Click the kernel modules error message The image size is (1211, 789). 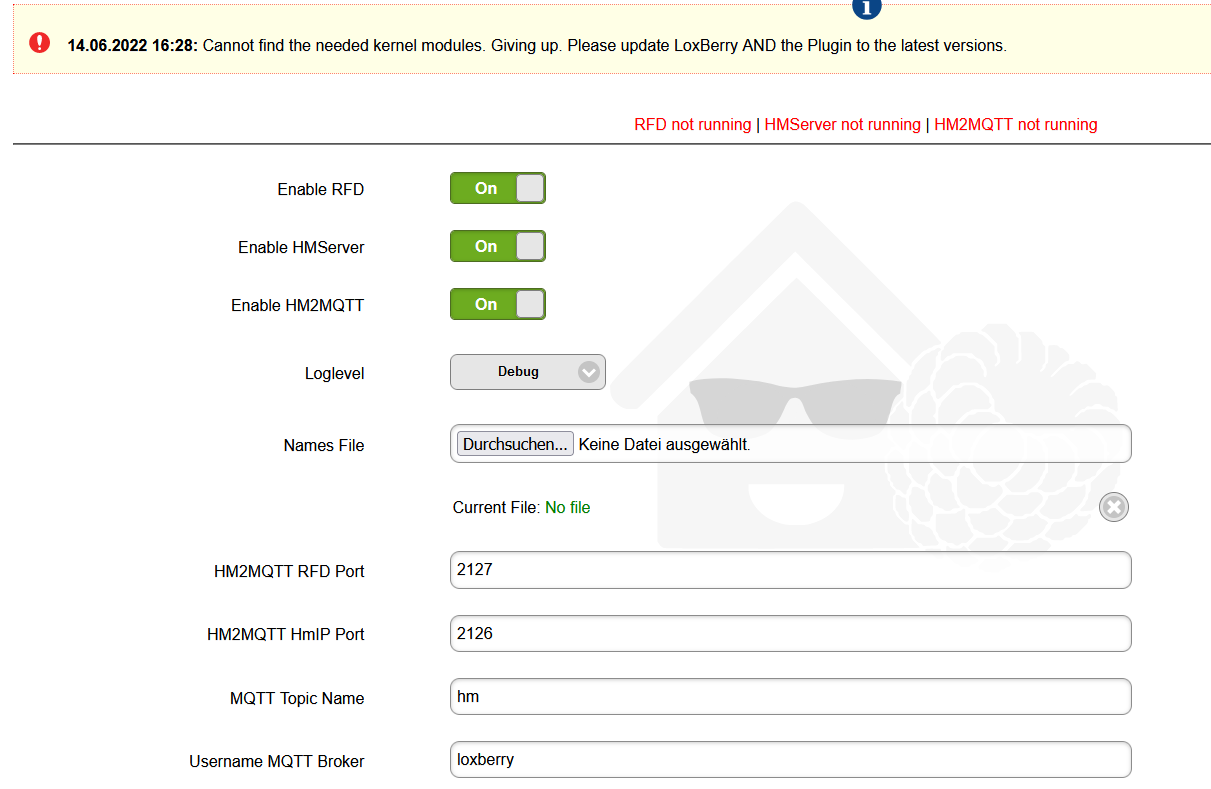tap(605, 46)
